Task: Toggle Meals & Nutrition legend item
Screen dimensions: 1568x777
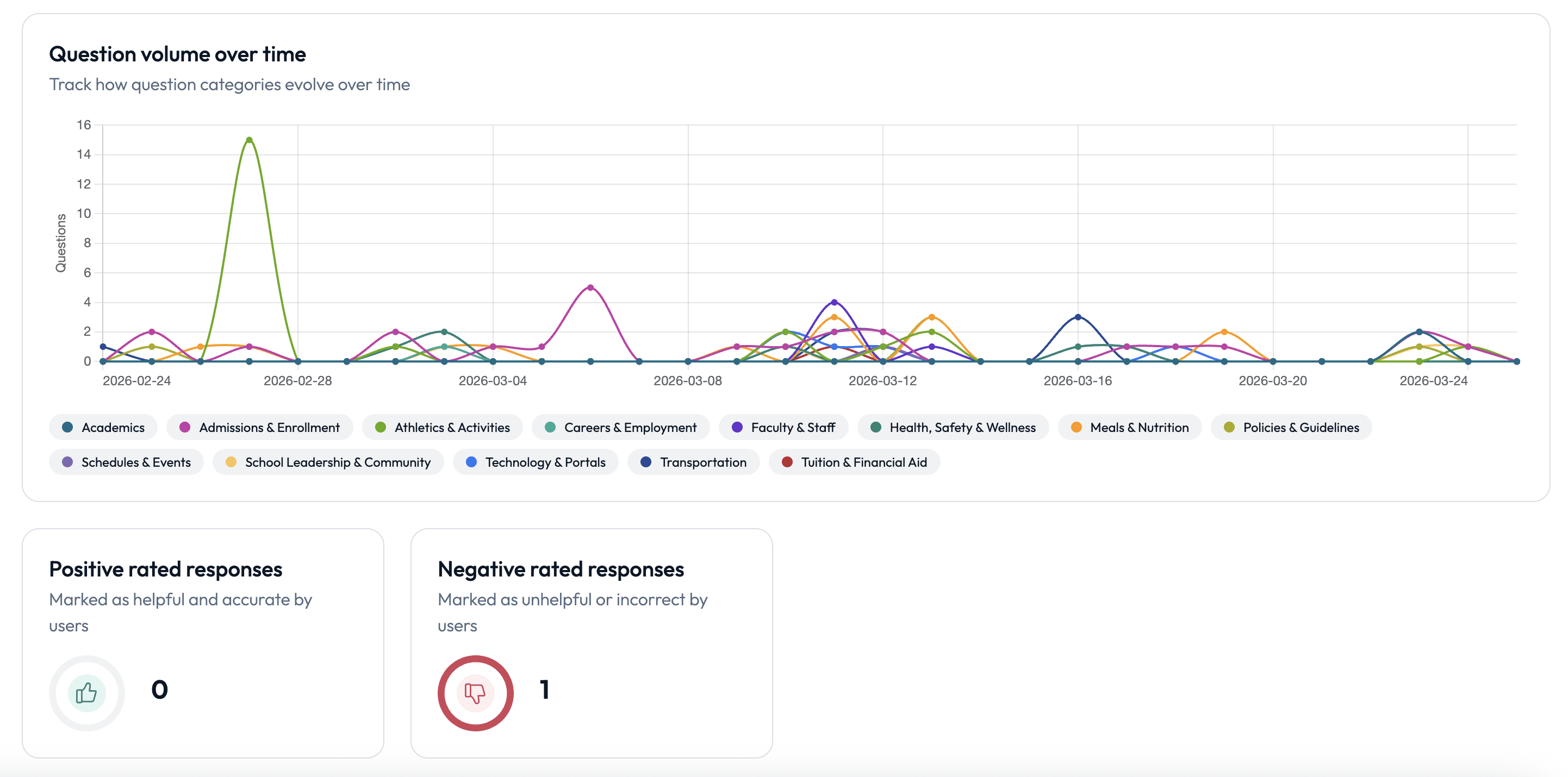Action: tap(1130, 427)
